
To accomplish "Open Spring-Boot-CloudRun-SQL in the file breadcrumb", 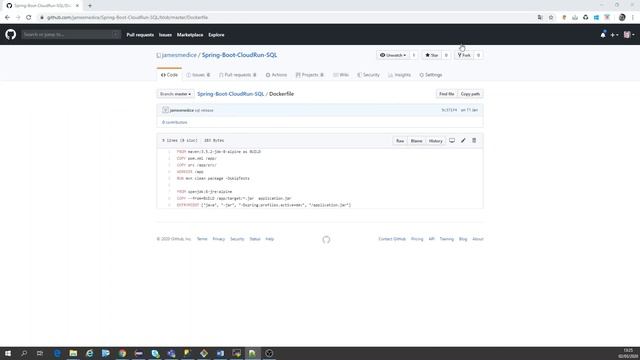I will click(231, 94).
